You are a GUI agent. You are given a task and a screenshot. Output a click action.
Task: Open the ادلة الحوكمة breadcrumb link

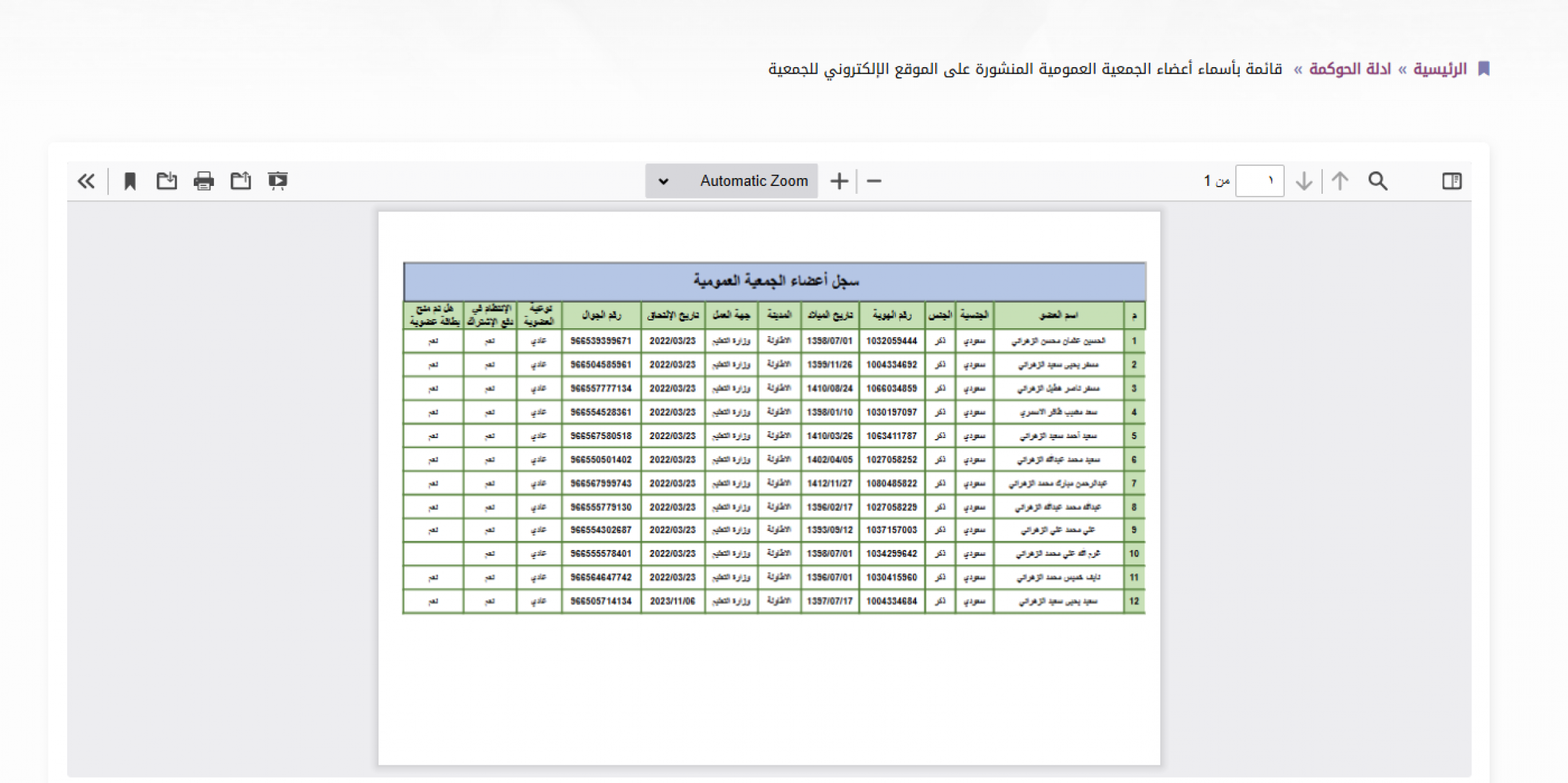click(x=1349, y=69)
